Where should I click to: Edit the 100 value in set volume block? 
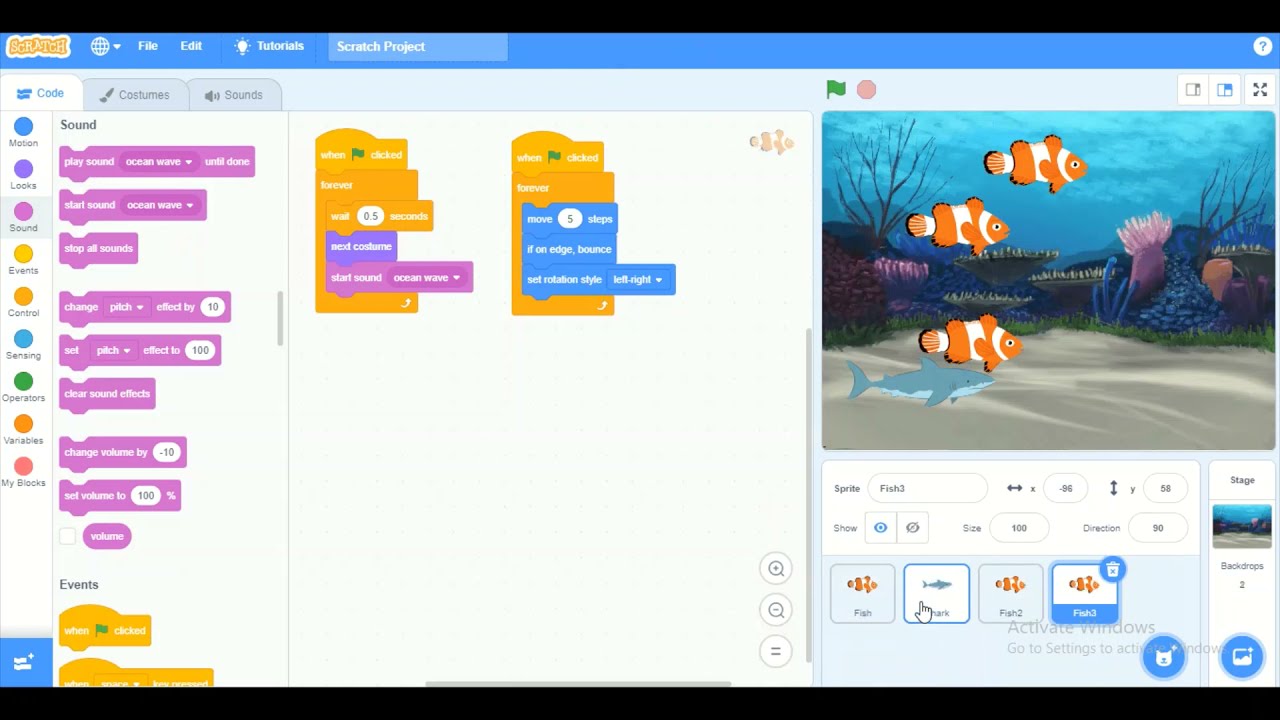pos(146,496)
